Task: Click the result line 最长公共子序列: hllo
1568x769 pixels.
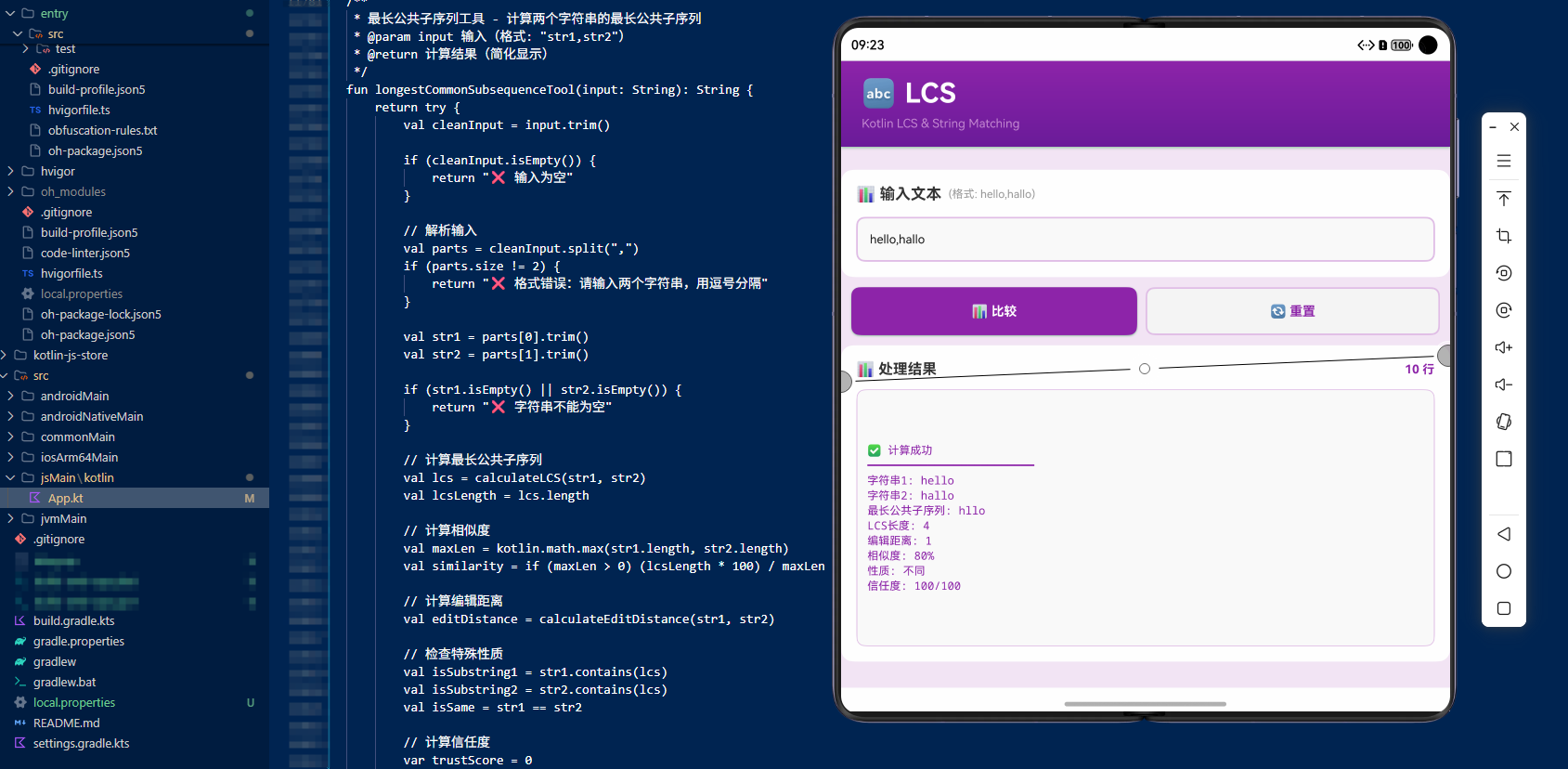Action: point(927,511)
